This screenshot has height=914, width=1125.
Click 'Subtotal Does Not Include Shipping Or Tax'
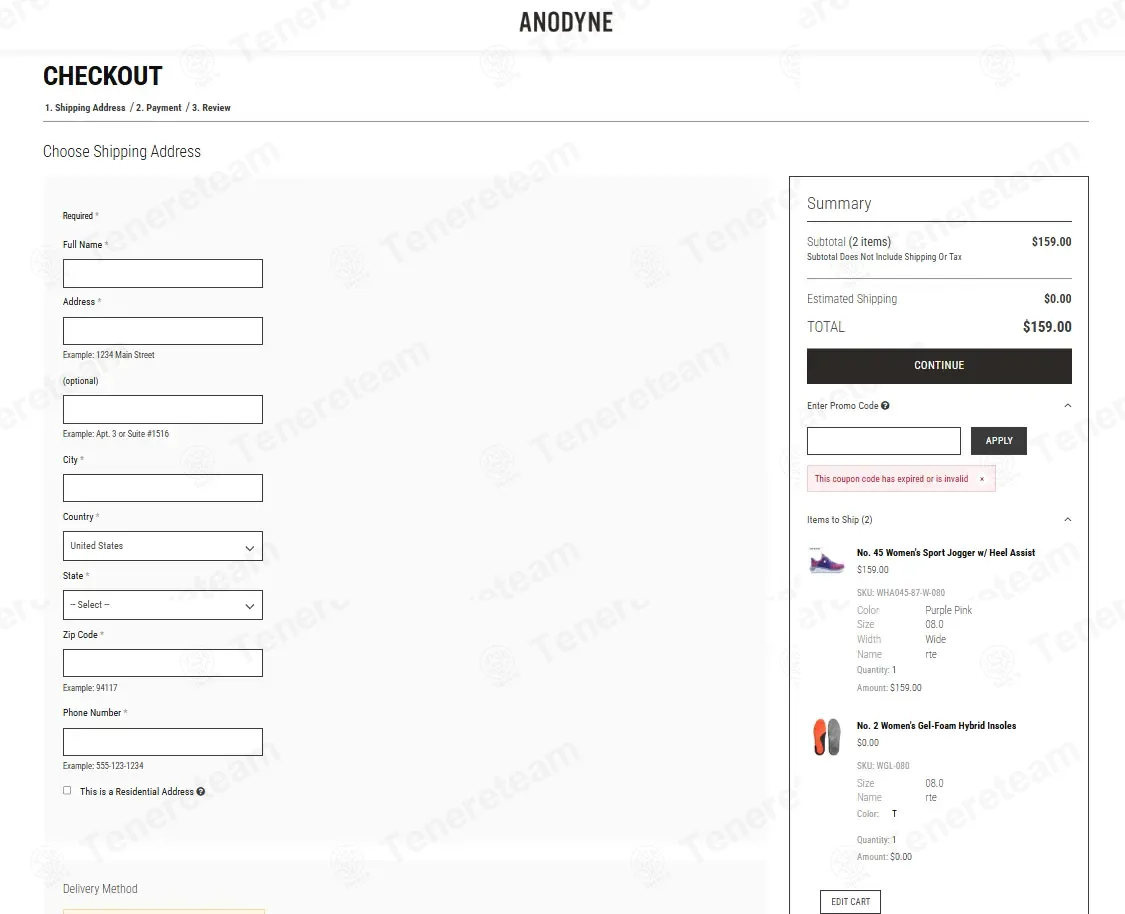coord(884,257)
